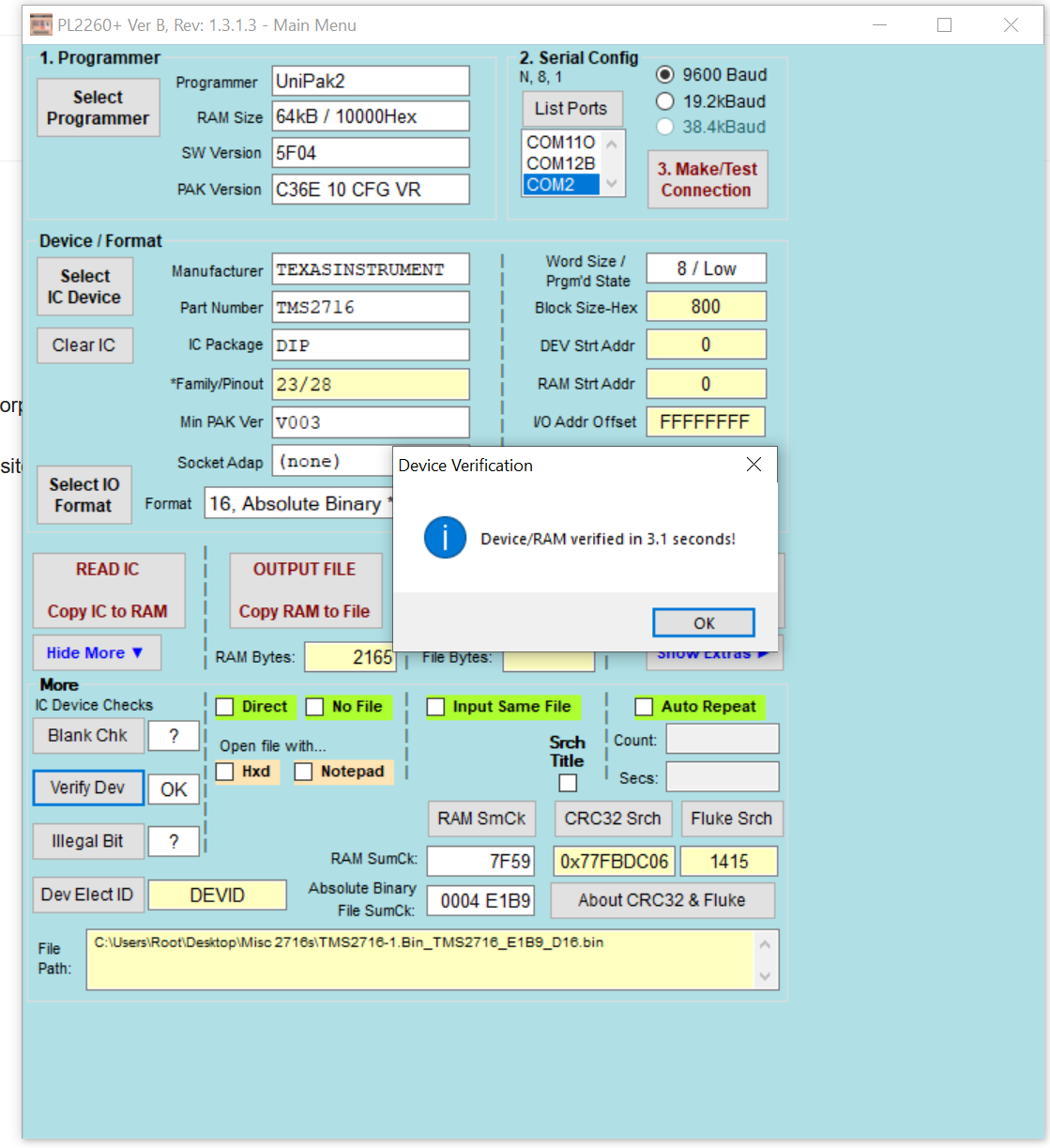
Task: Click the RAM SmCk button
Action: (482, 819)
